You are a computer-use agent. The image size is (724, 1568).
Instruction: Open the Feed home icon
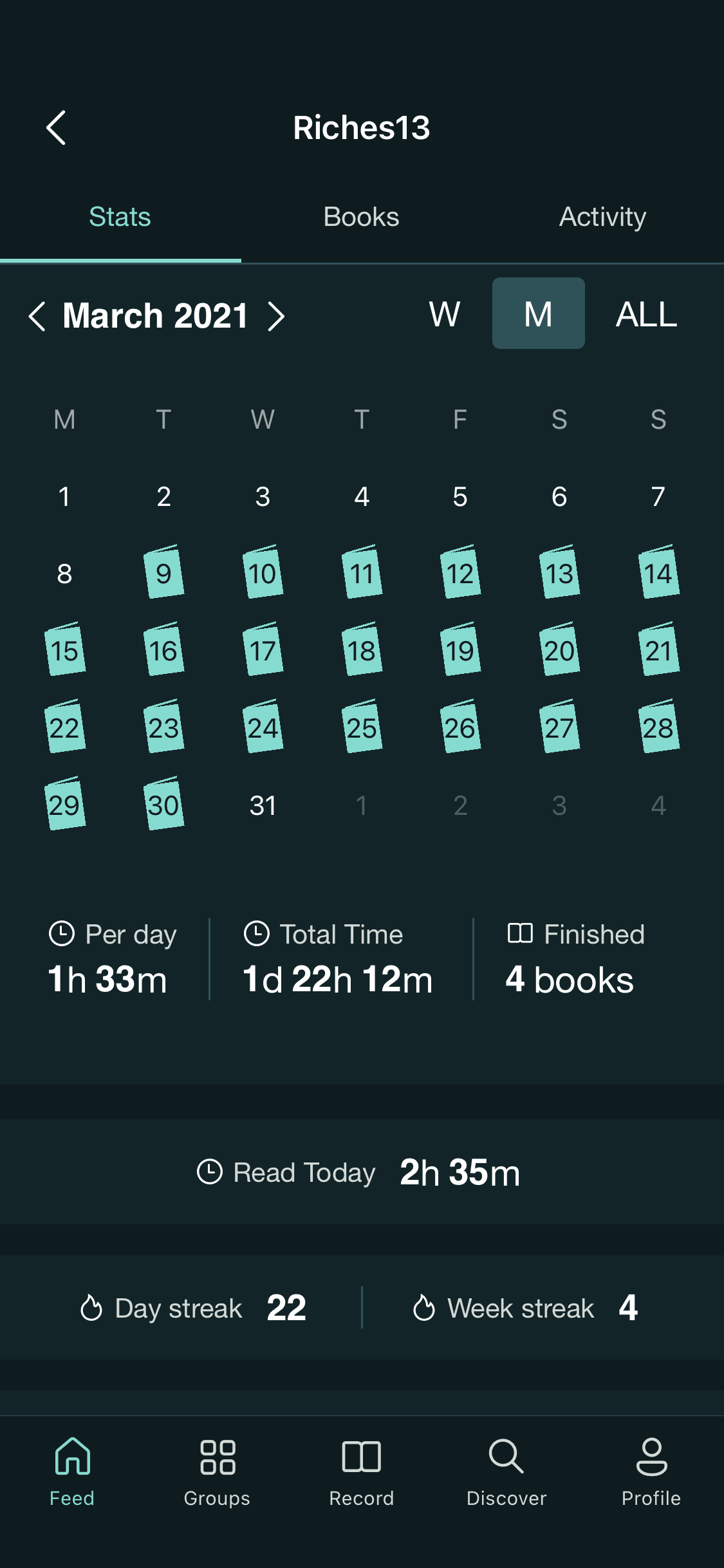[72, 1457]
